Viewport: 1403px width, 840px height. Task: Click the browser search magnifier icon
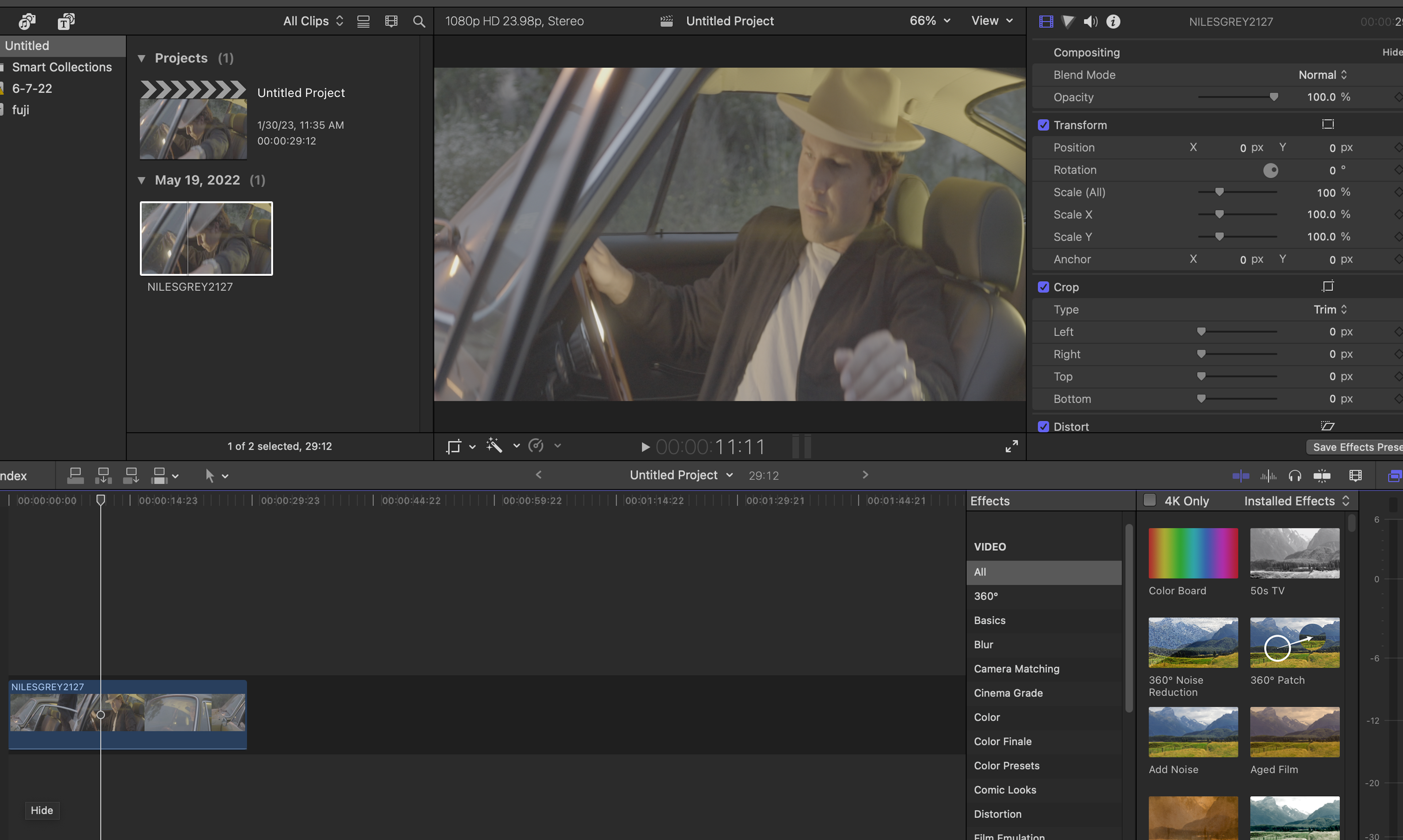click(419, 22)
